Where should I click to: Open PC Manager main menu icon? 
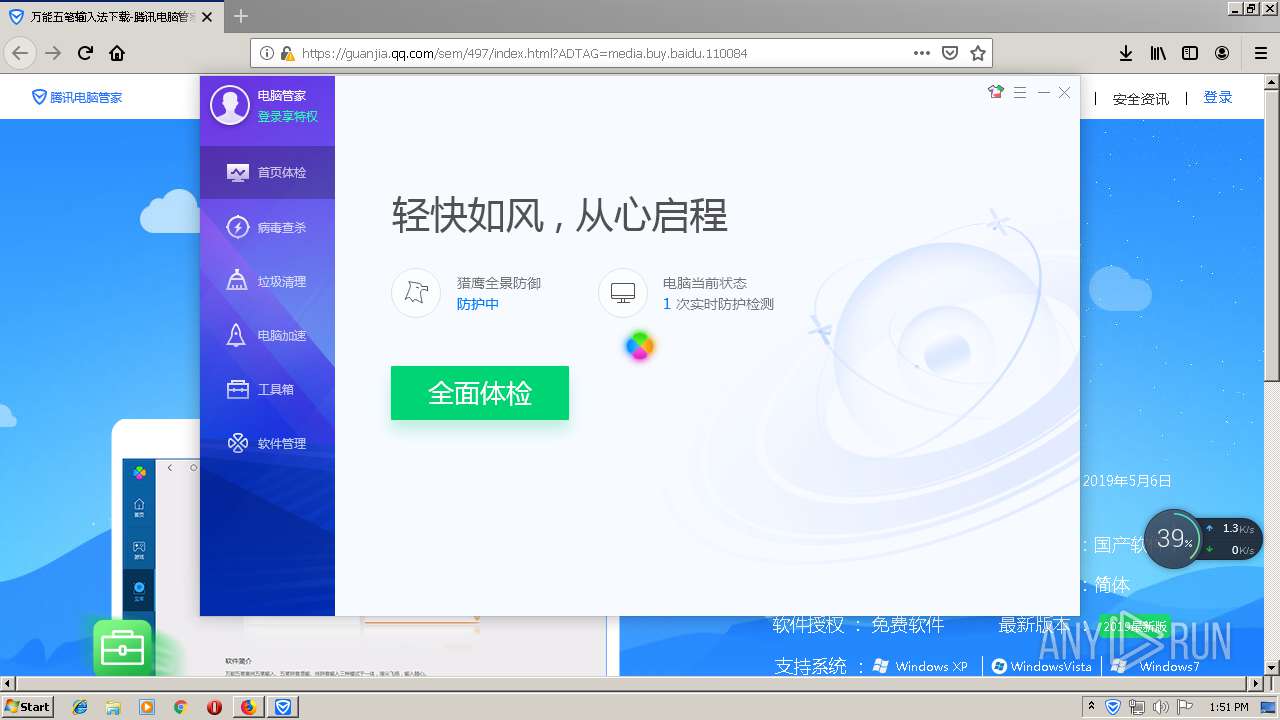1020,92
